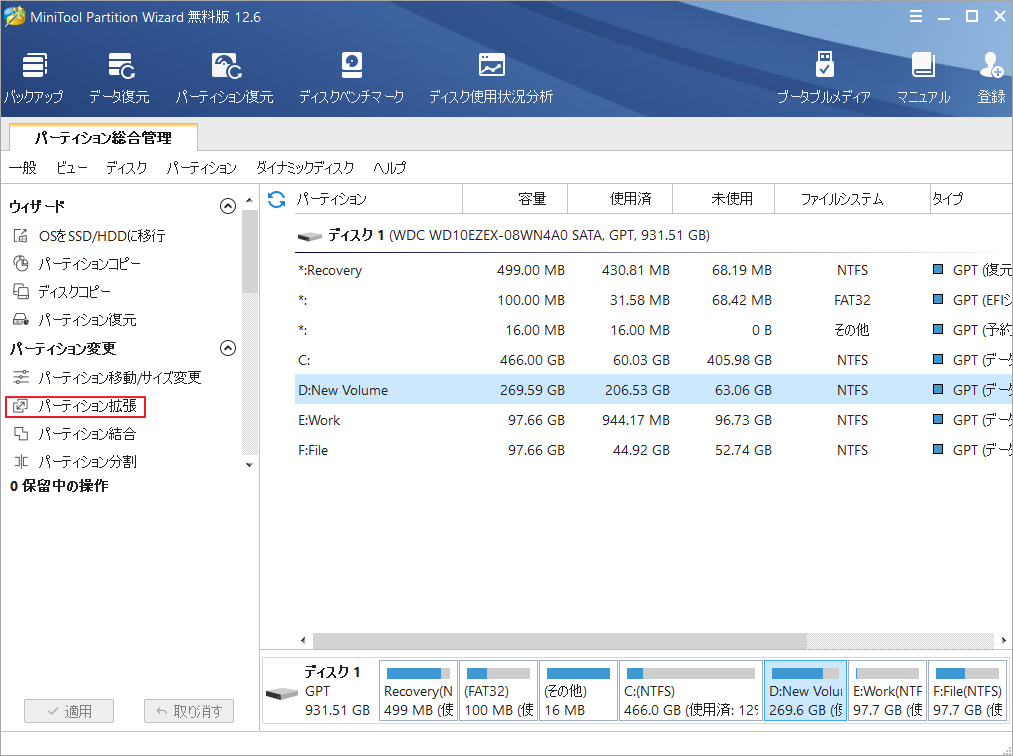Sort by 使用済 column header
Viewport: 1013px width, 756px height.
(x=620, y=199)
